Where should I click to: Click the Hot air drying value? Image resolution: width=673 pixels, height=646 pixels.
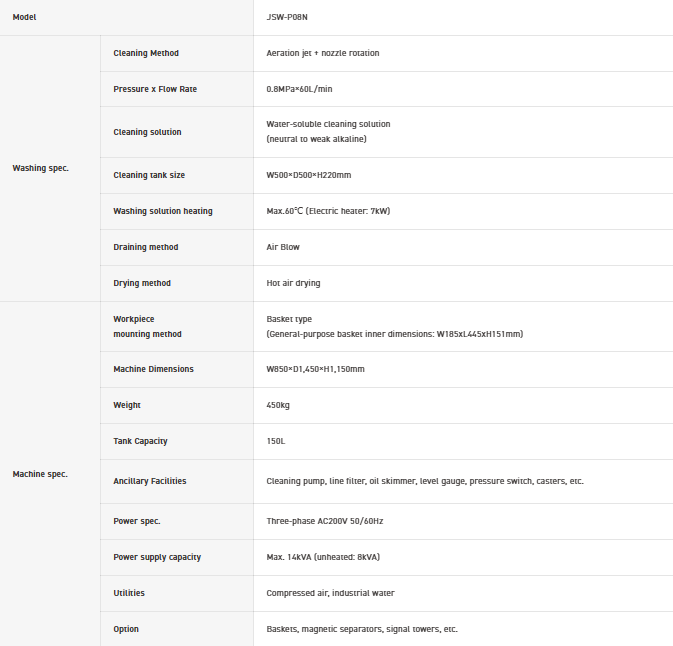[x=293, y=283]
